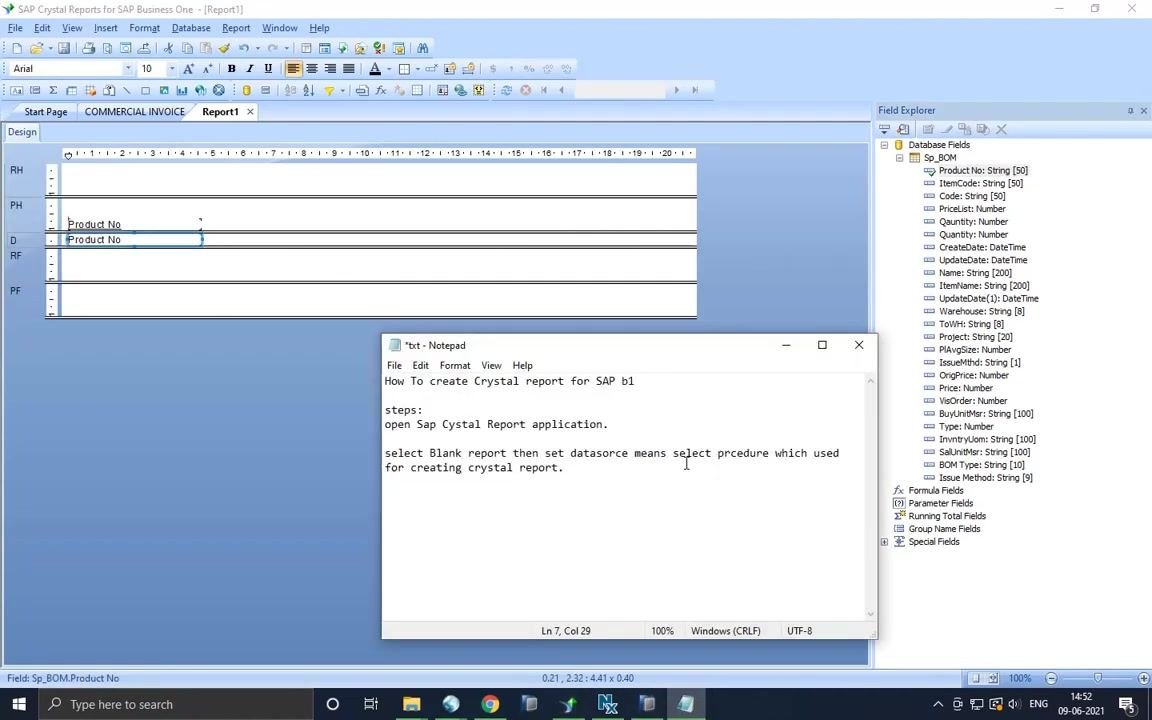1152x720 pixels.
Task: Open the Database menu
Action: pos(191,28)
